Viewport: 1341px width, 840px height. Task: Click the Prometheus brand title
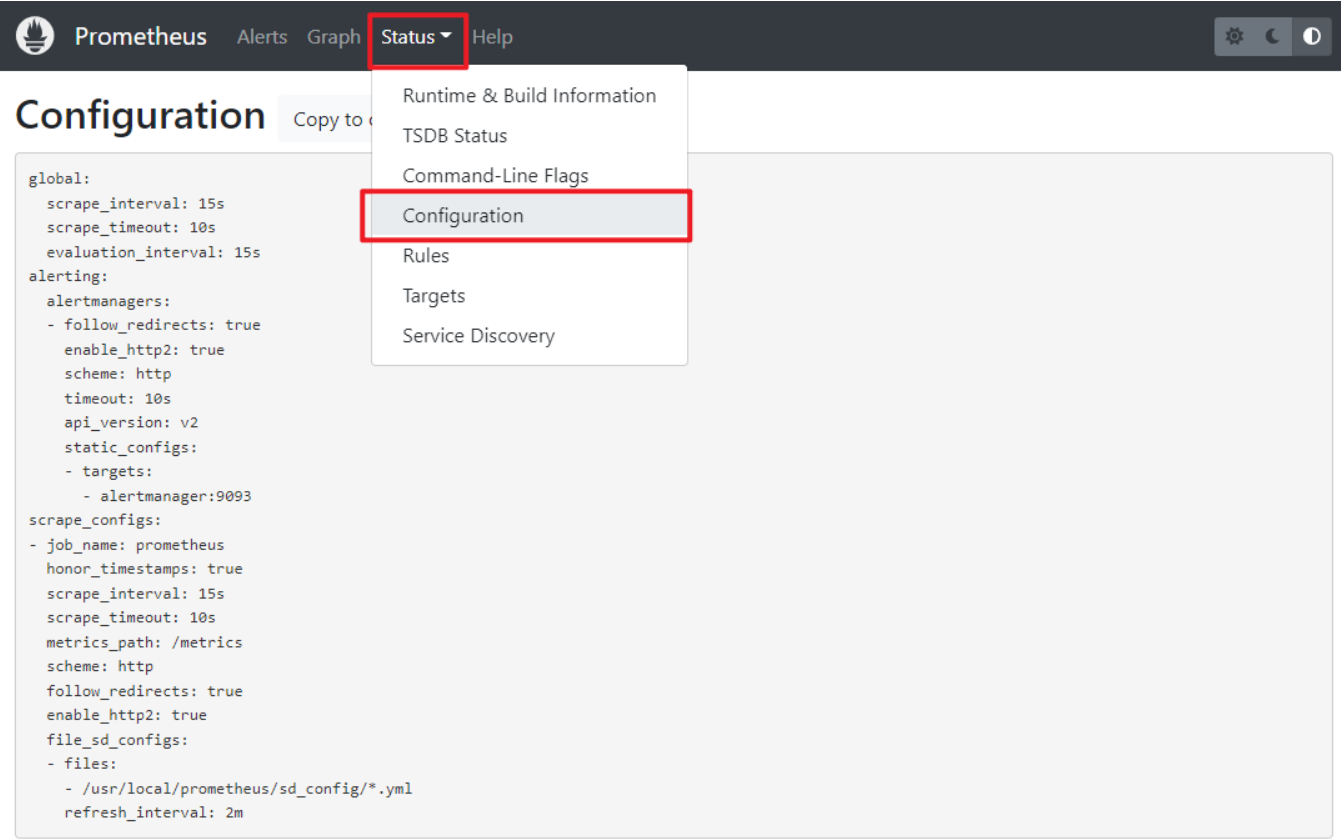pos(141,37)
